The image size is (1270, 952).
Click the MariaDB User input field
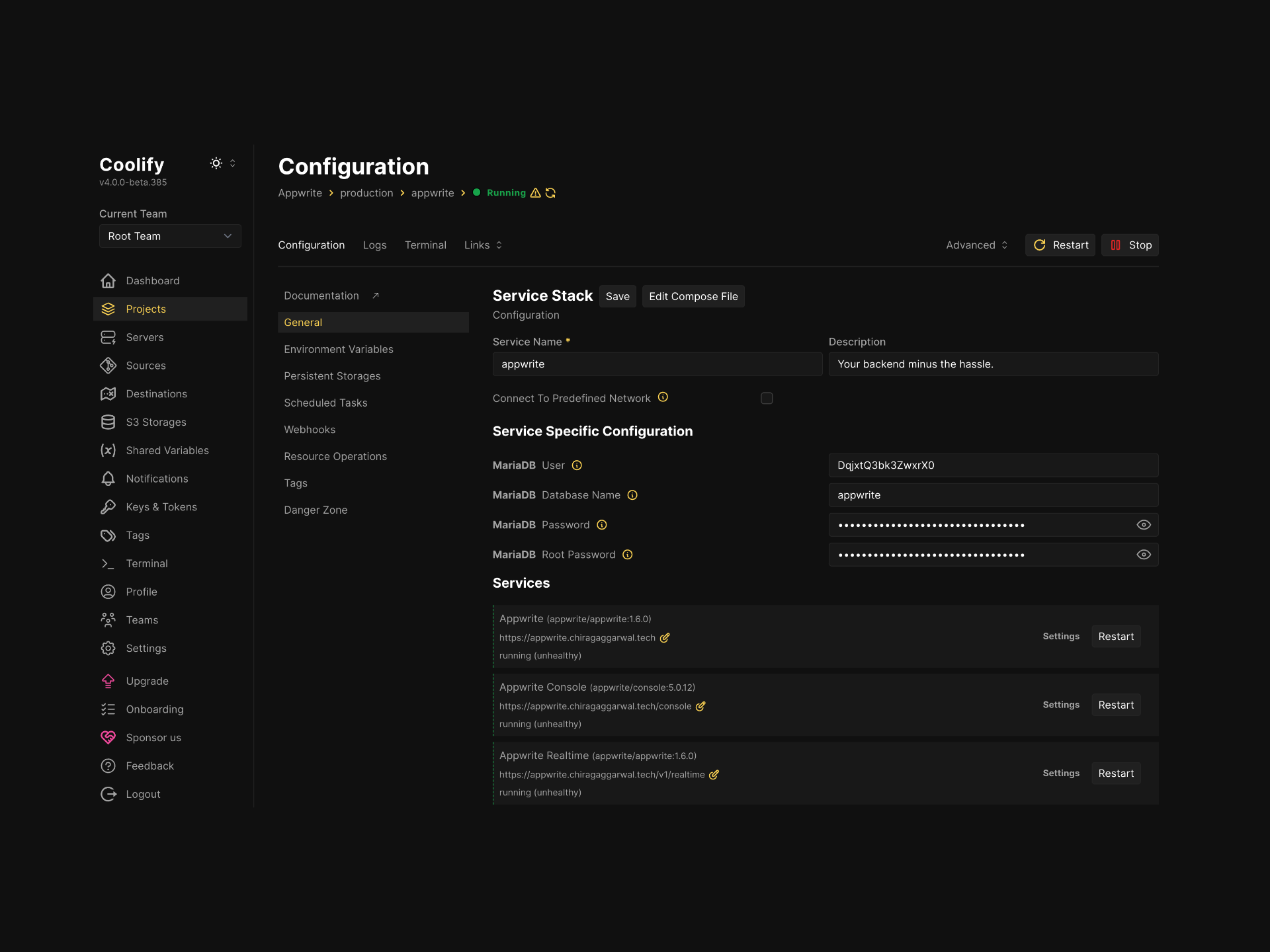(x=994, y=465)
